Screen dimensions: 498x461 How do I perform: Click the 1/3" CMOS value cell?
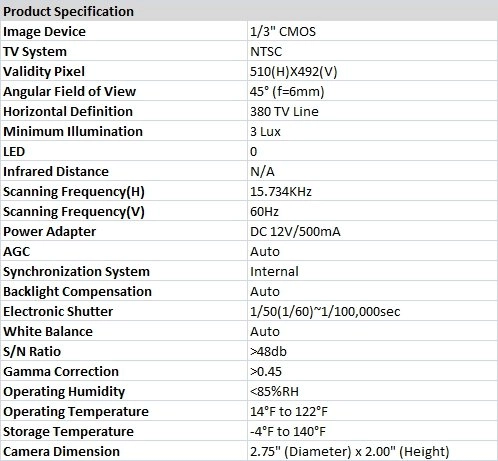click(x=373, y=31)
